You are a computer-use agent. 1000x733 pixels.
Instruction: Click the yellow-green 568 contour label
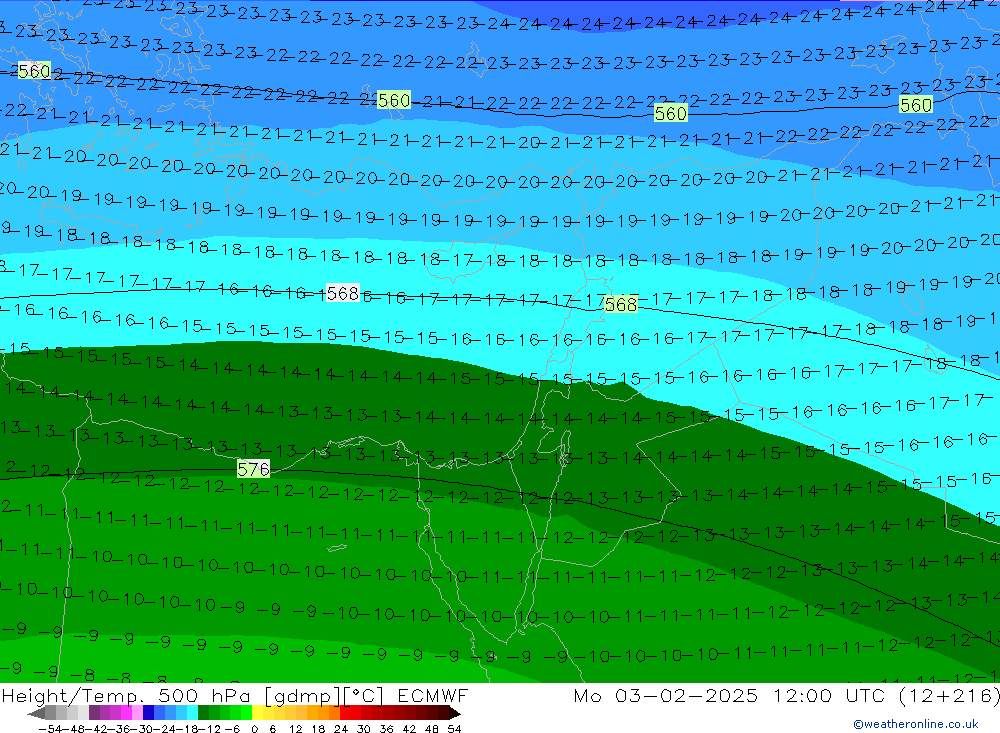pyautogui.click(x=621, y=304)
